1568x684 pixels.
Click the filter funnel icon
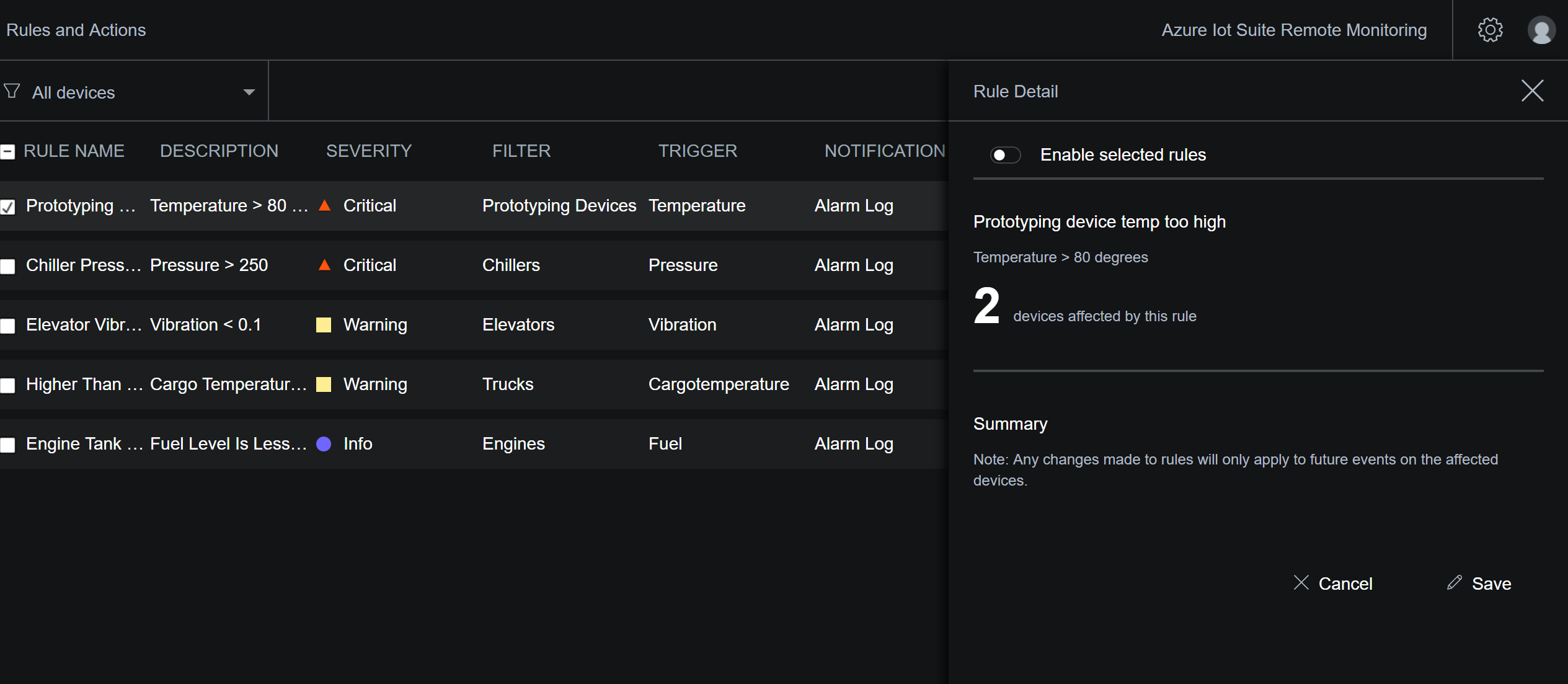(x=12, y=91)
